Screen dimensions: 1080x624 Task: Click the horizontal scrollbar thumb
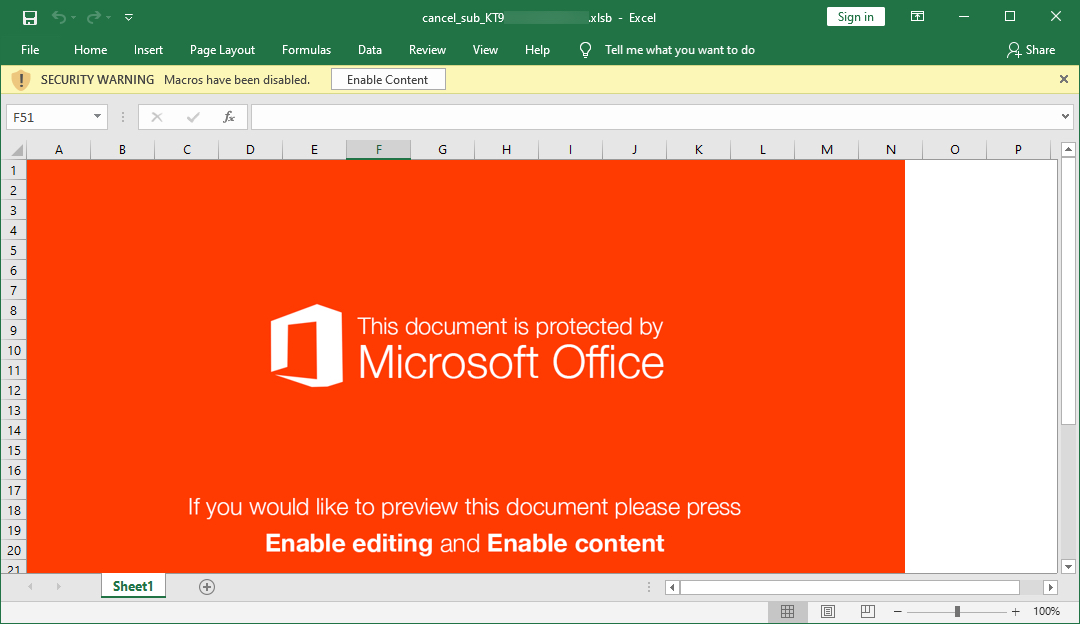[850, 587]
